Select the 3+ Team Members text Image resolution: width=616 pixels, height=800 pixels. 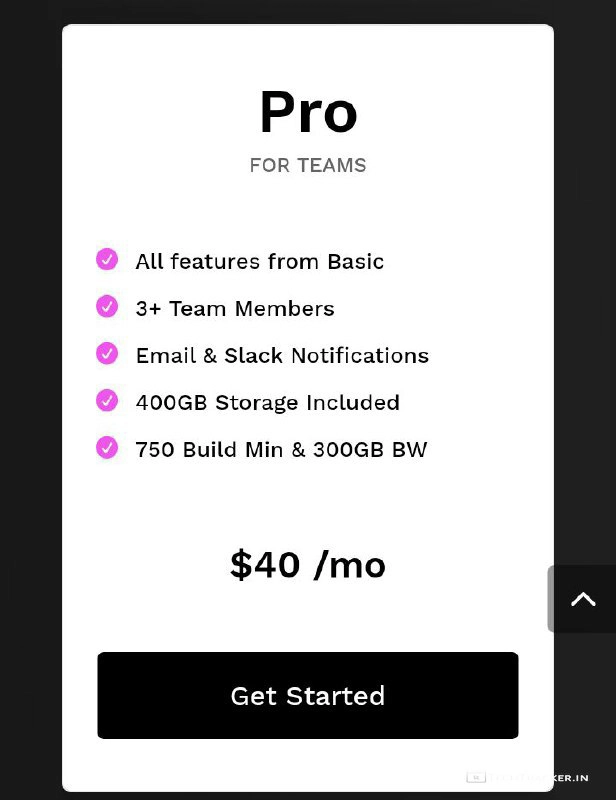234,308
